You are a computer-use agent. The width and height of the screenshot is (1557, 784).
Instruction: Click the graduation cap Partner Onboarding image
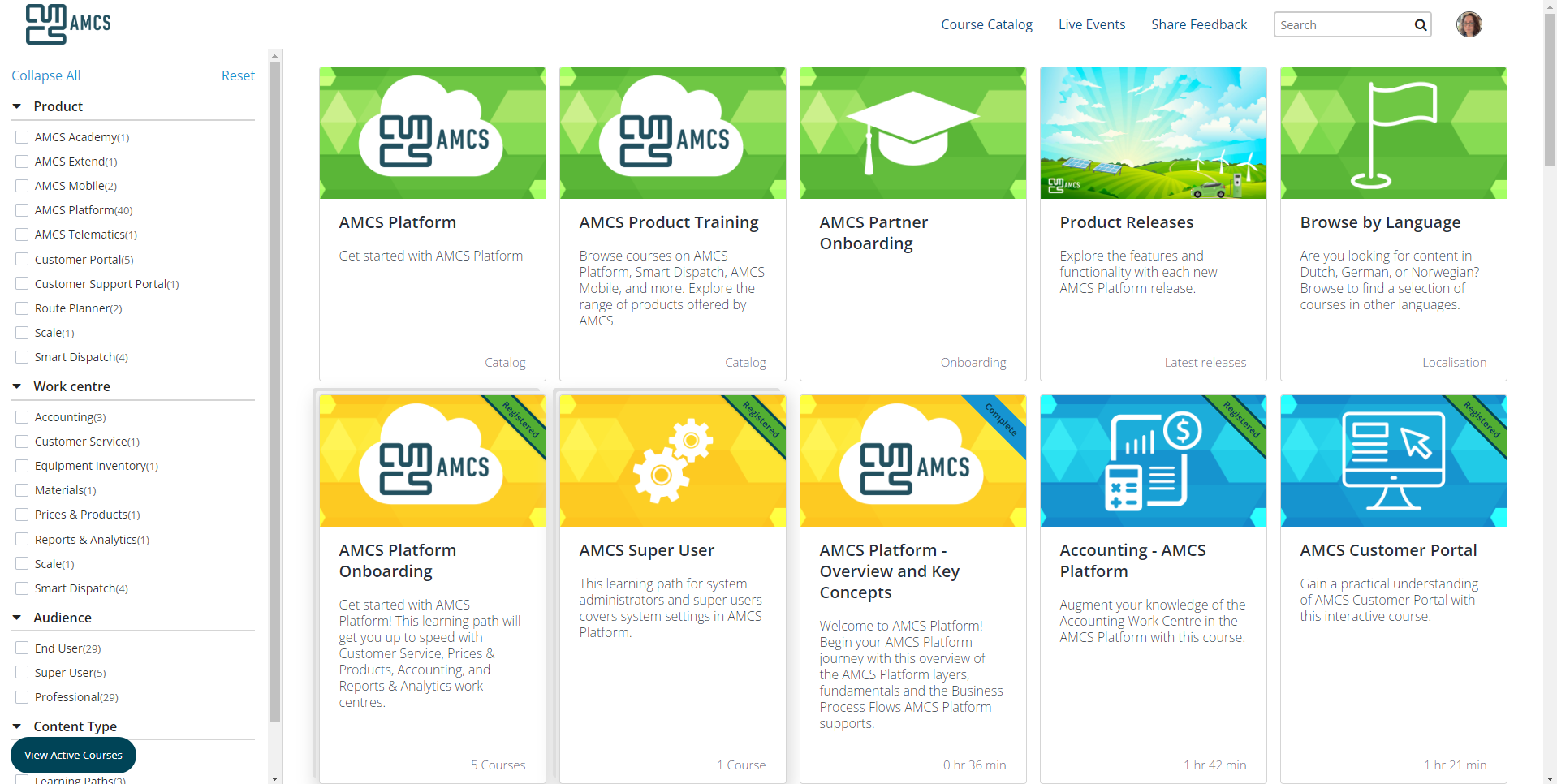(x=912, y=133)
